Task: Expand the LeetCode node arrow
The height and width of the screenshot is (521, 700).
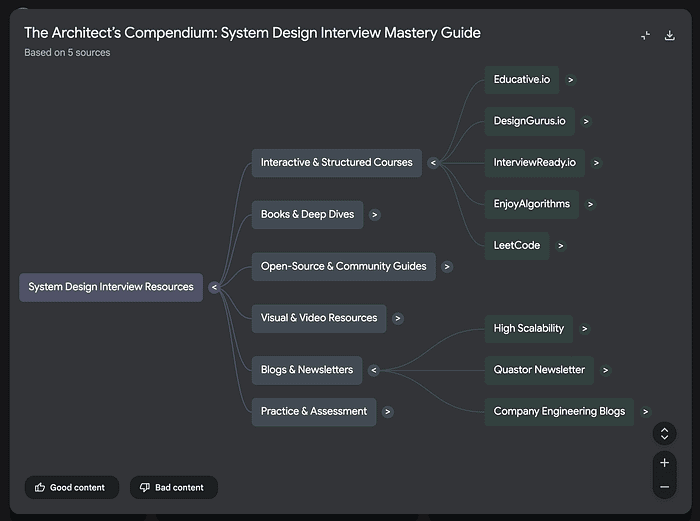Action: 560,246
